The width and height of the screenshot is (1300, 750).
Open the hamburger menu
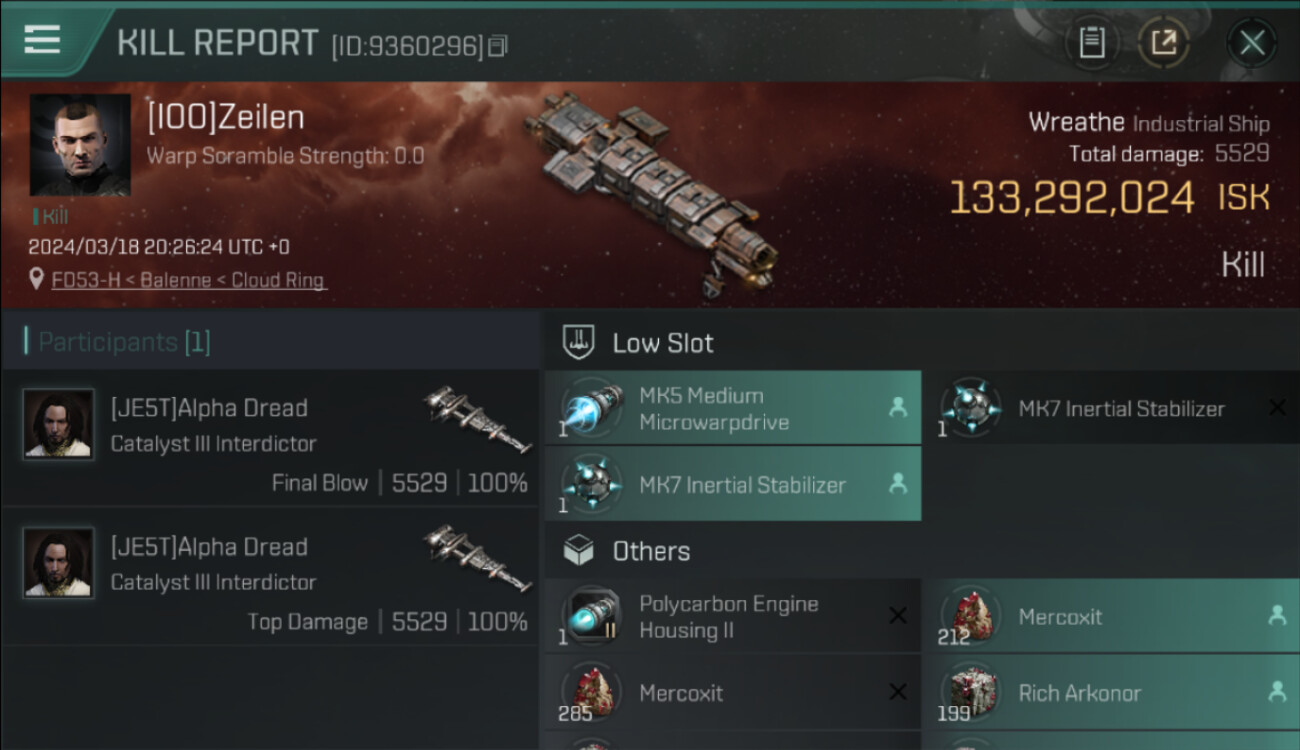(42, 40)
